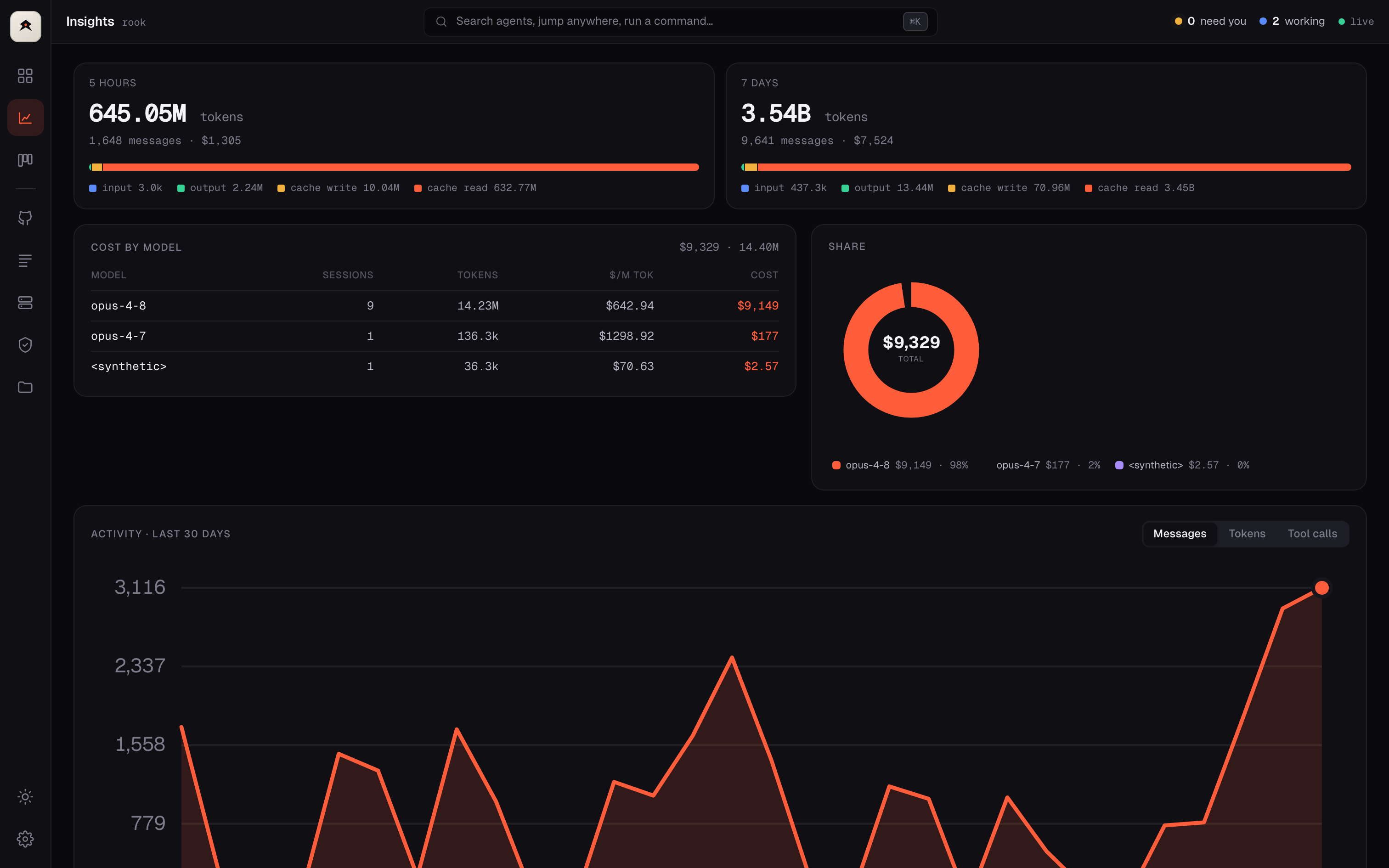Click the 5 hours token usage bar
Viewport: 1389px width, 868px height.
394,167
